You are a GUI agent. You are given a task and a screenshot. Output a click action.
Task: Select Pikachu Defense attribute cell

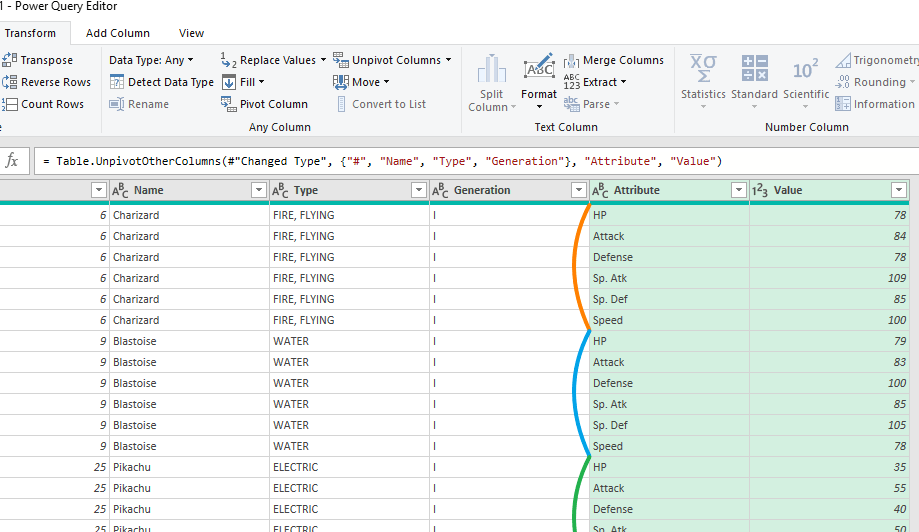(x=669, y=510)
